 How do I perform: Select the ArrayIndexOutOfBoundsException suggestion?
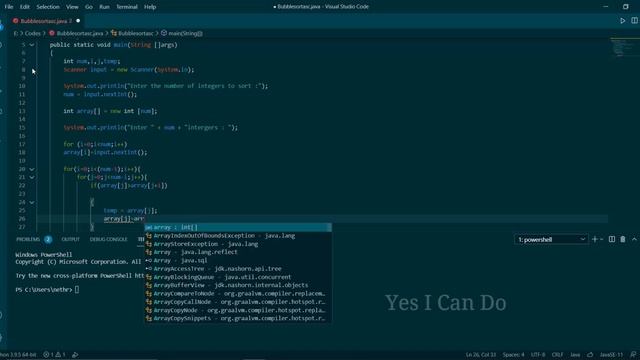238,236
